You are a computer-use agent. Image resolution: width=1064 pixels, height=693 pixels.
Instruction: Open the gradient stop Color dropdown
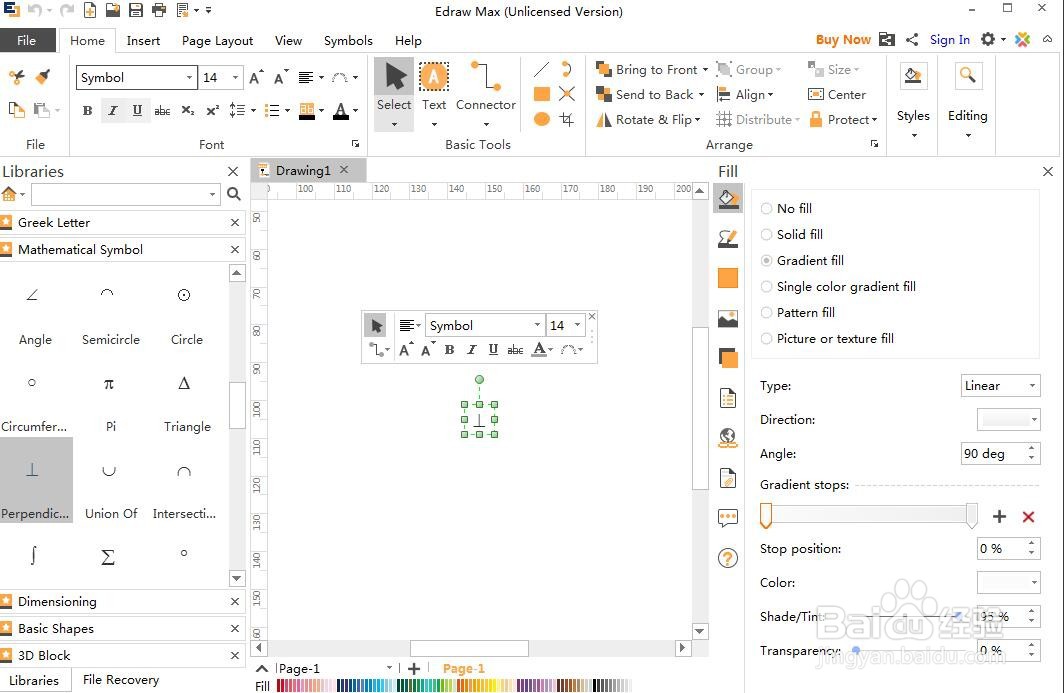click(x=1008, y=582)
